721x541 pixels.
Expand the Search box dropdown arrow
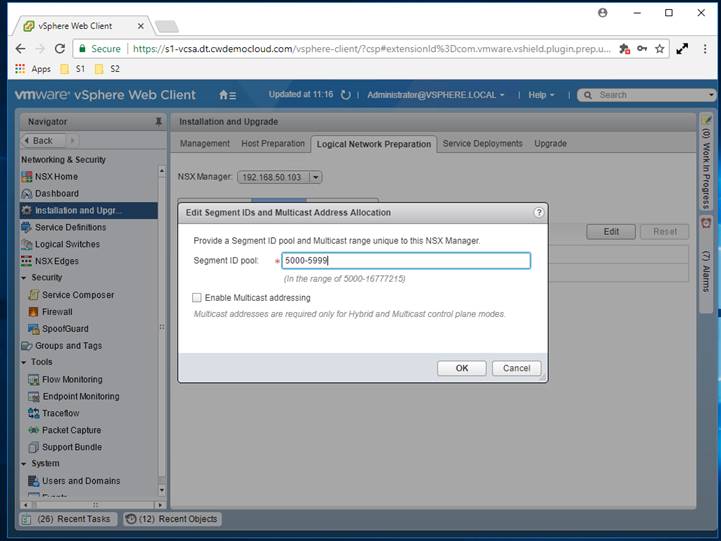coord(711,95)
